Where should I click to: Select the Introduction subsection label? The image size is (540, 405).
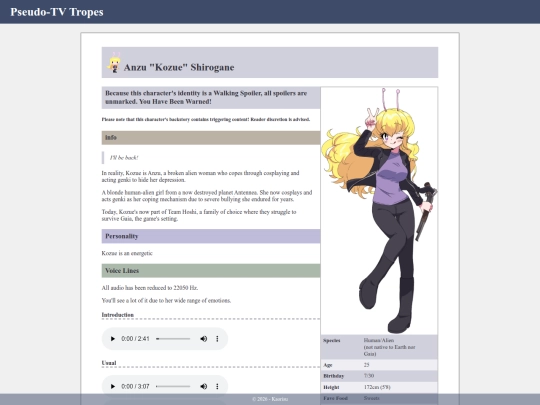(x=117, y=315)
